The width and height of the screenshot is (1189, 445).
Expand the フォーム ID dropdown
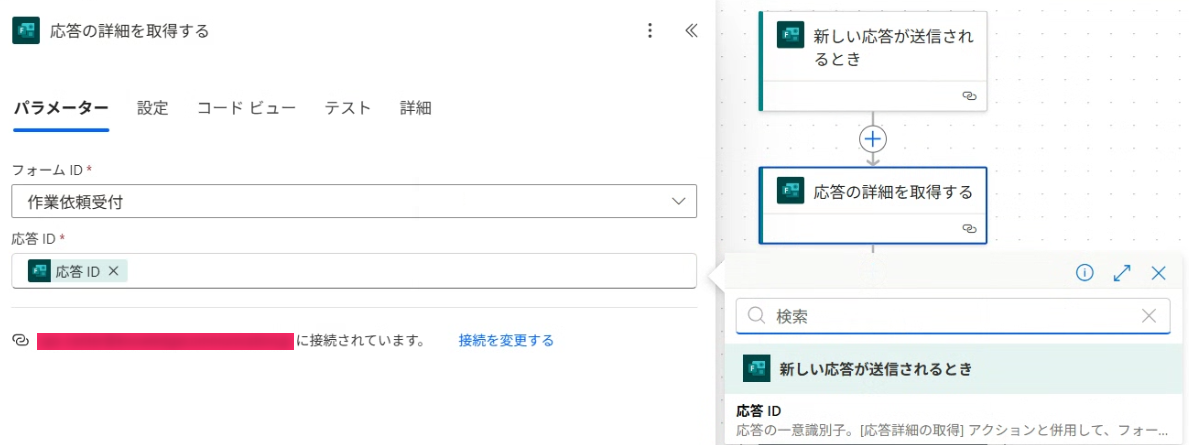[x=678, y=201]
